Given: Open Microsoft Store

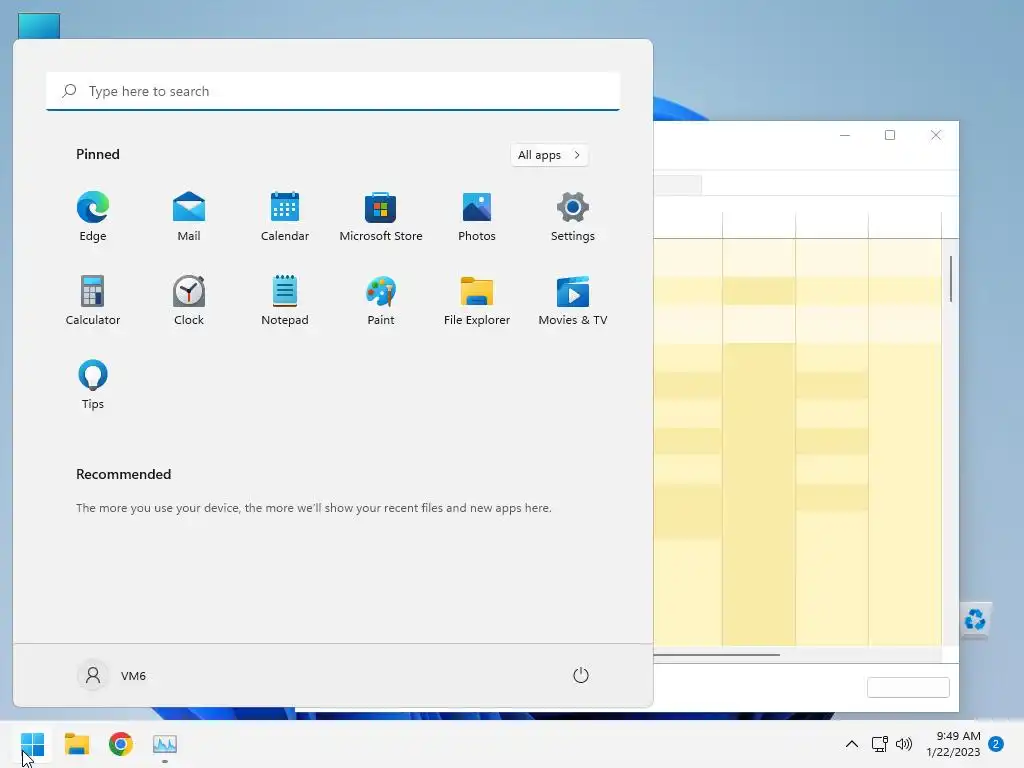Looking at the screenshot, I should tap(381, 217).
